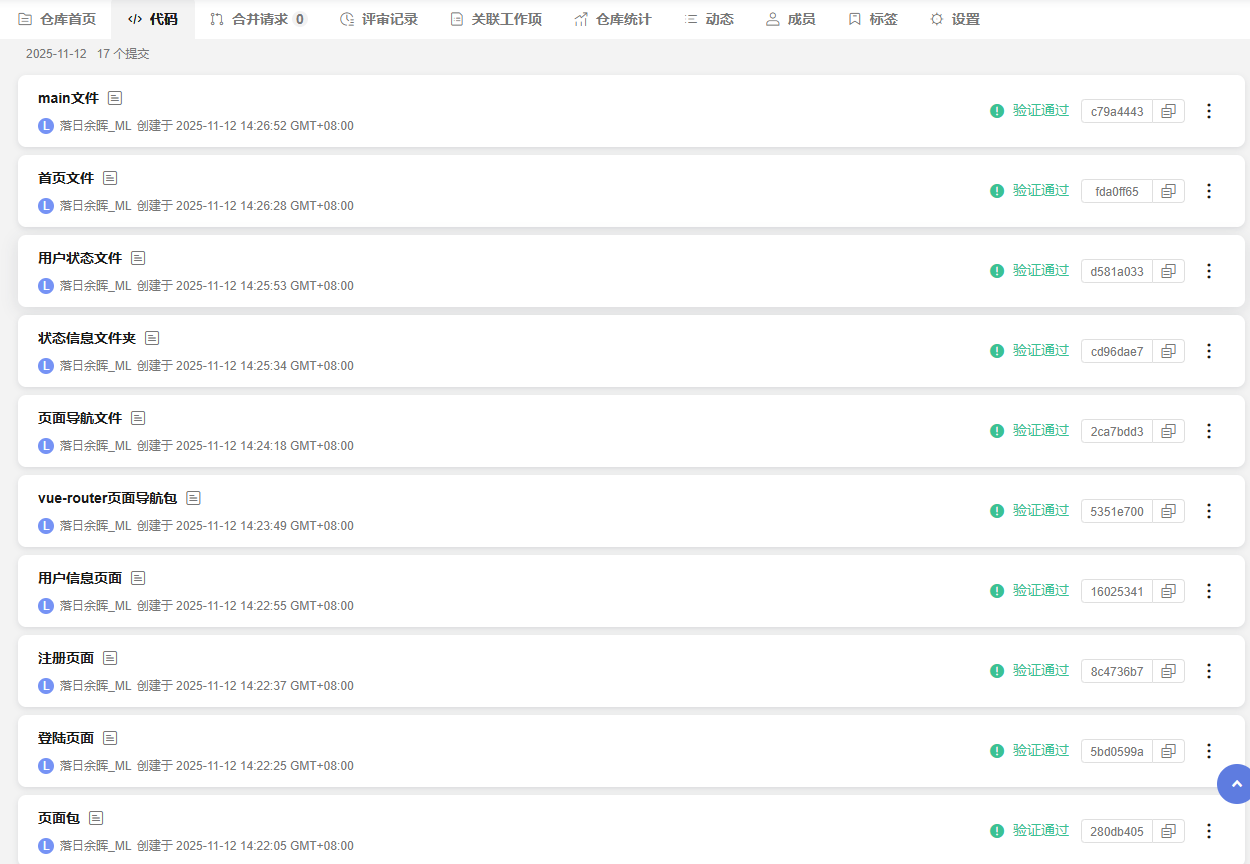Open more options for vue-router页面导航包 commit
Viewport: 1250px width, 864px height.
click(1208, 511)
